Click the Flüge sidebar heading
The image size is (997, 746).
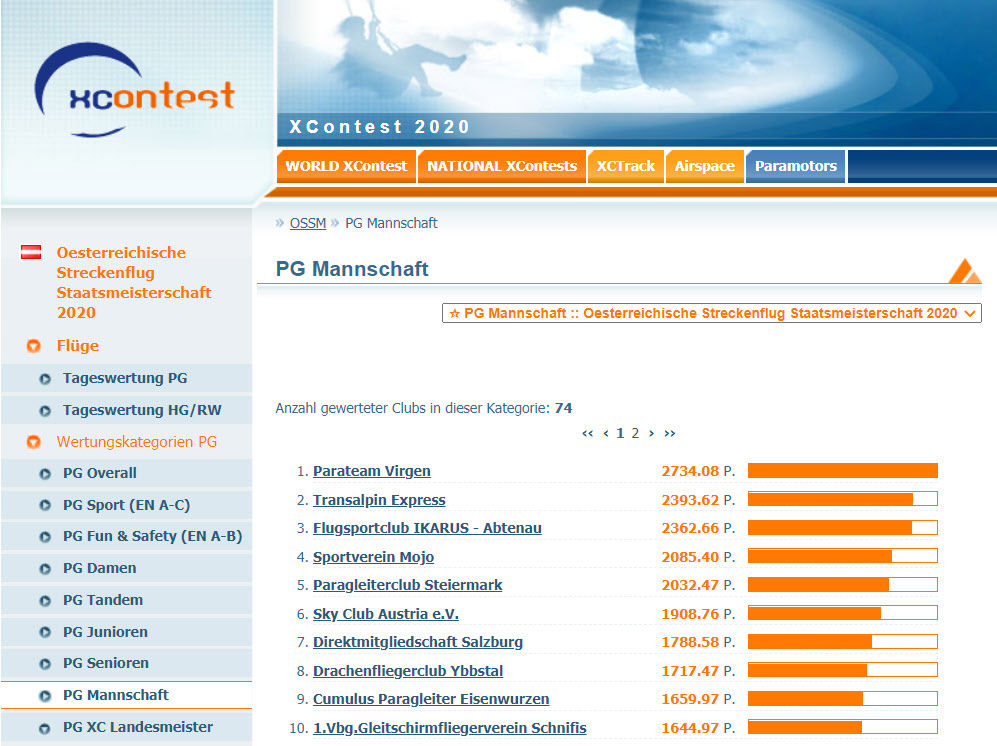click(78, 346)
